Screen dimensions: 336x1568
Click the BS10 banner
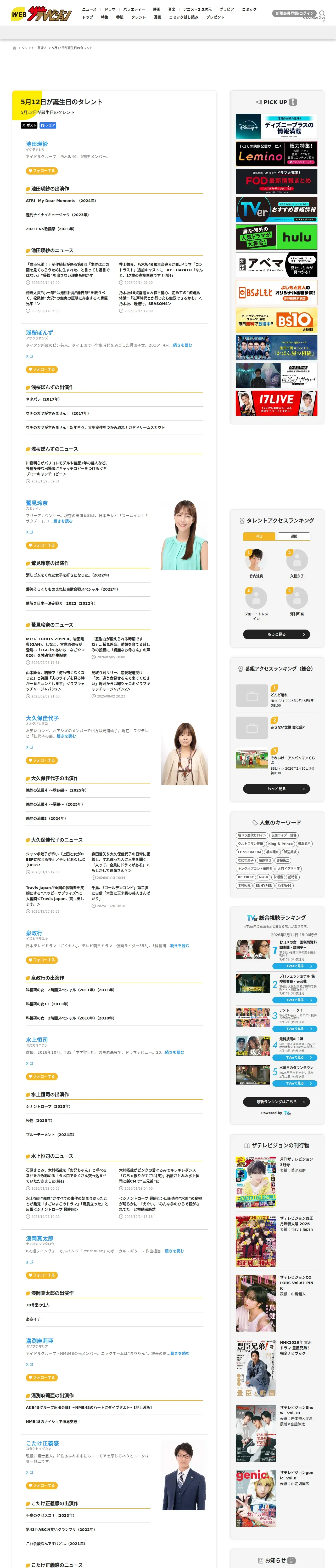coord(276,320)
